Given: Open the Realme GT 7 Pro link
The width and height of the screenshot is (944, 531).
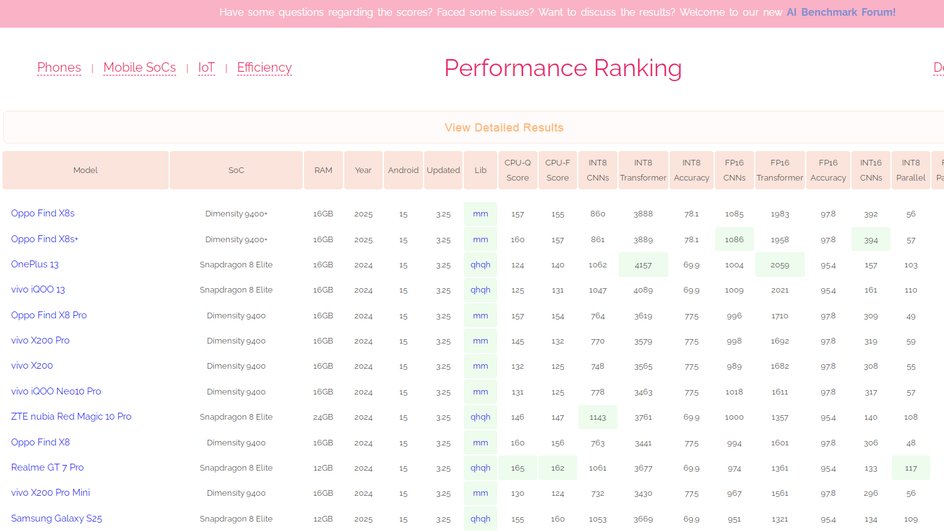Looking at the screenshot, I should 48,467.
